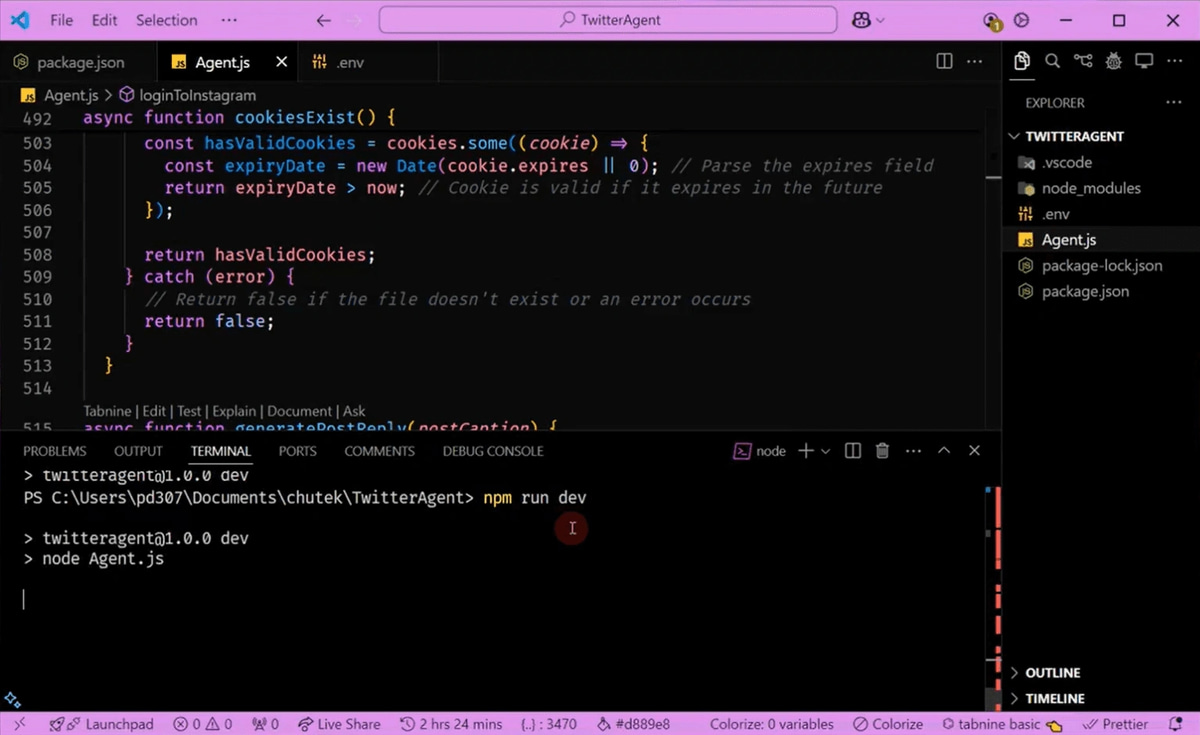Collapse the TWITTERAGENT folder tree
The width and height of the screenshot is (1200, 735).
coord(1073,136)
